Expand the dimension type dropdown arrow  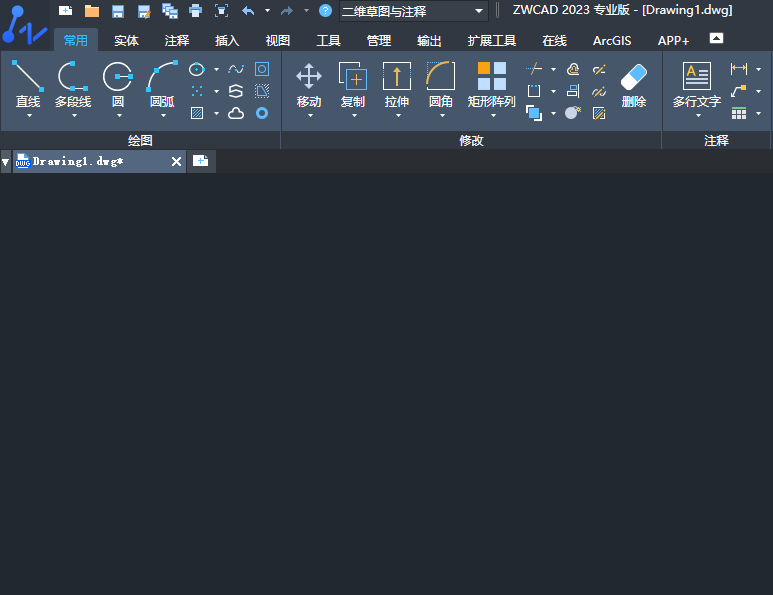click(758, 70)
